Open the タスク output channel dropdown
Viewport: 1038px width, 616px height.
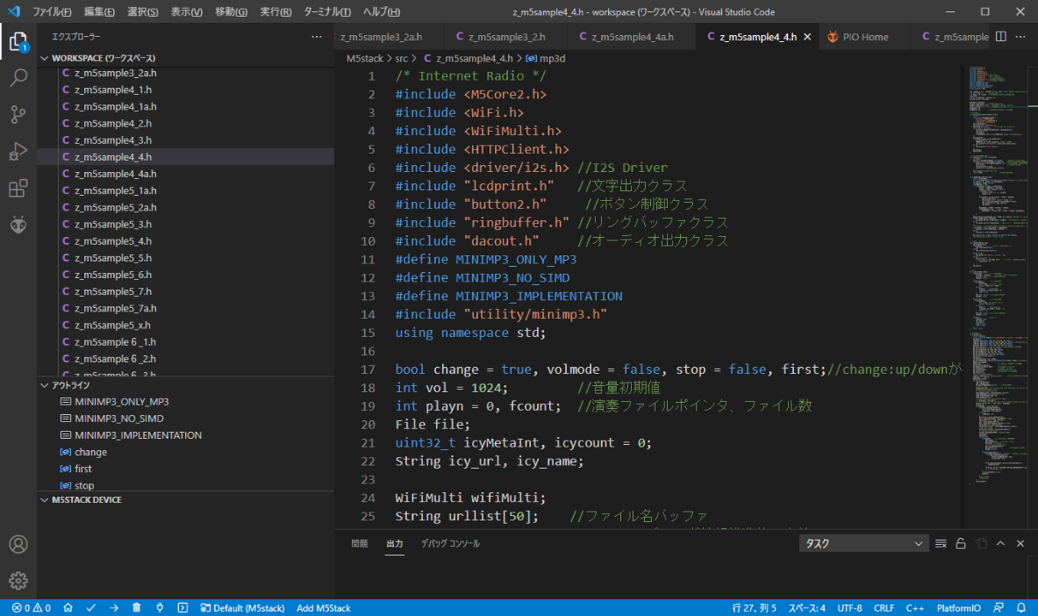point(864,544)
